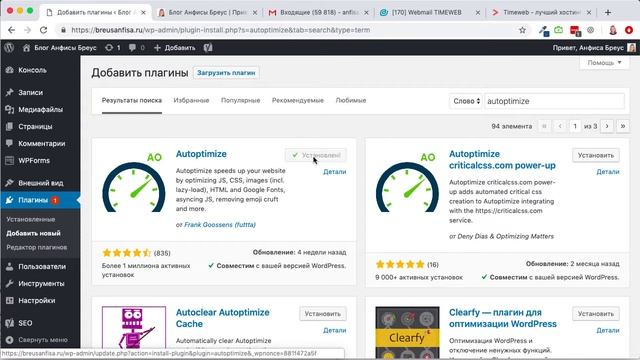Open Clearfy плагин для оптимизации title
640x360 pixels.
coord(503,318)
